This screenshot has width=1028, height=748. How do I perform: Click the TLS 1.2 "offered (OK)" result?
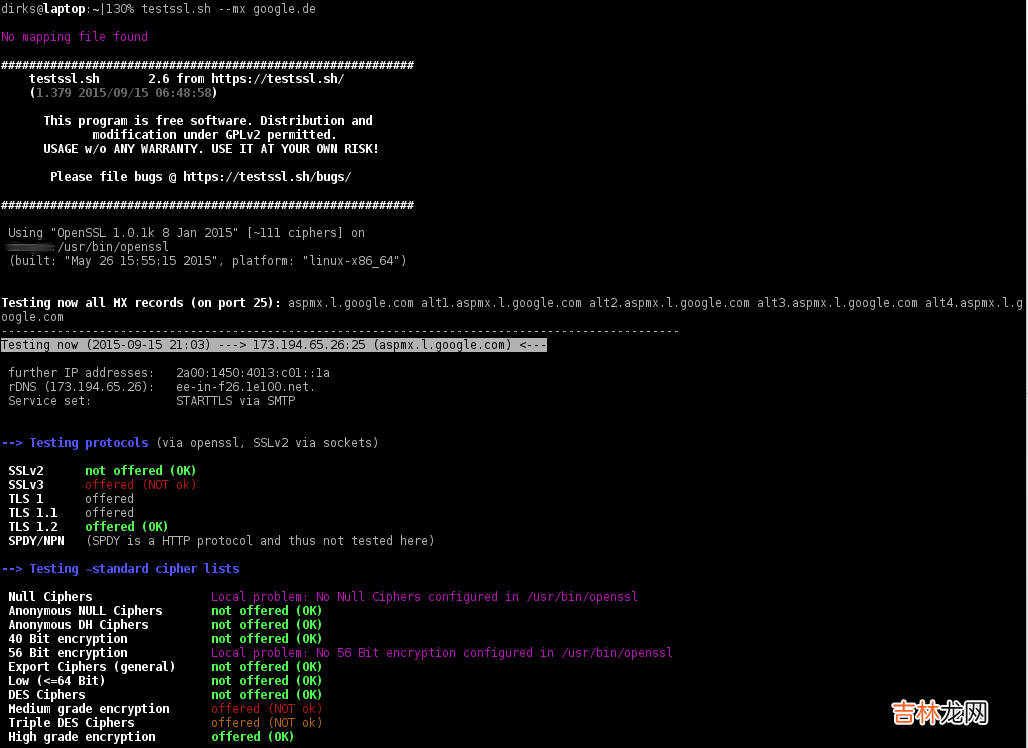pos(126,527)
